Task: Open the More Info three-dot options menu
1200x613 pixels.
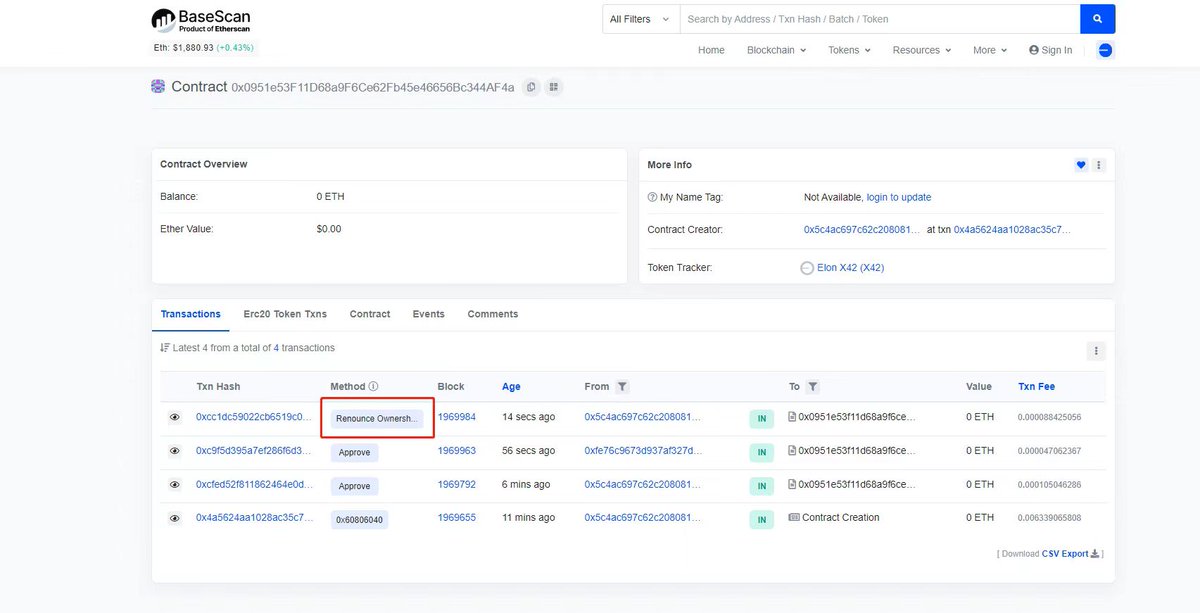Action: click(1099, 165)
